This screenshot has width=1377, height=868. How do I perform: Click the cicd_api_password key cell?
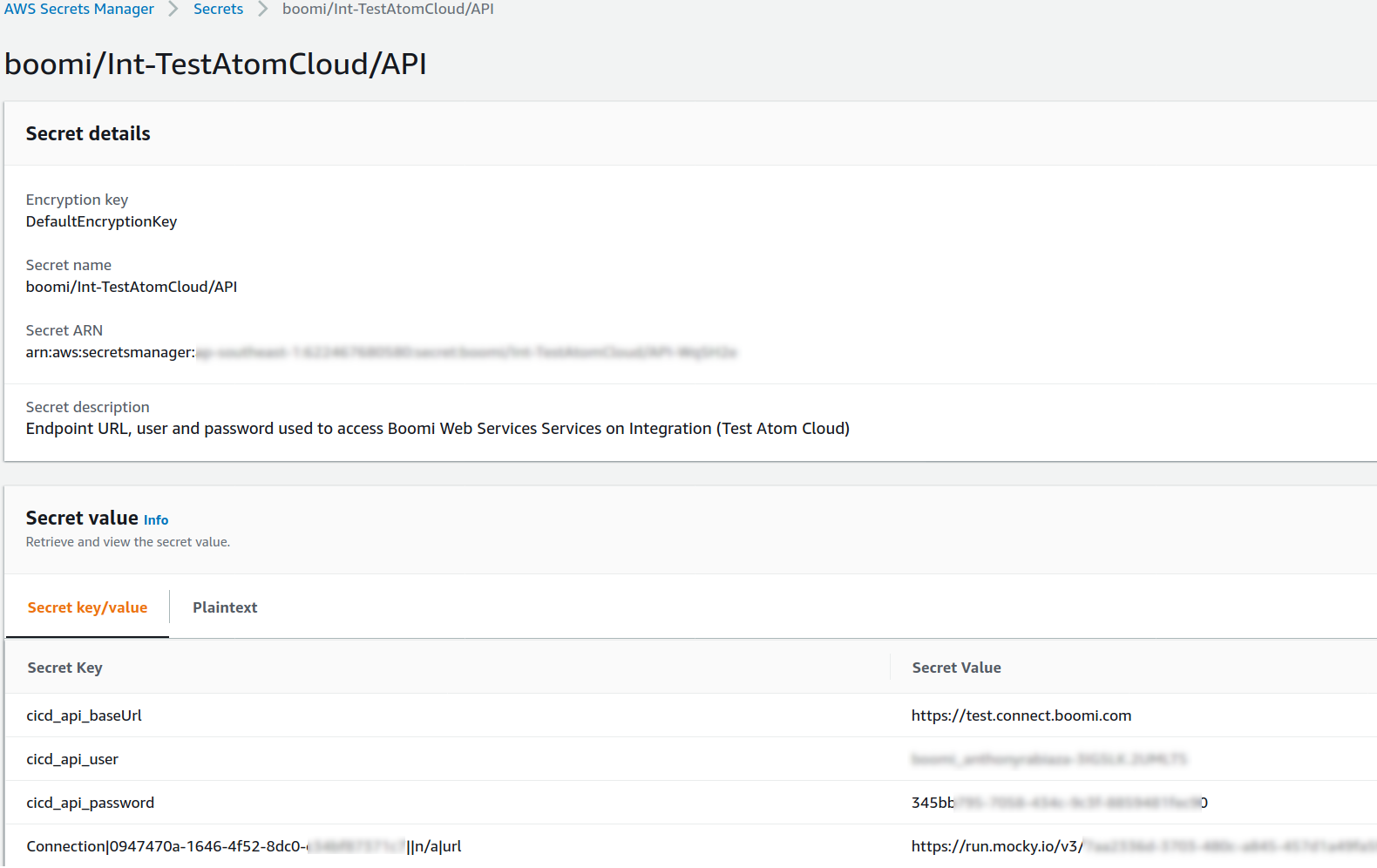coord(90,803)
